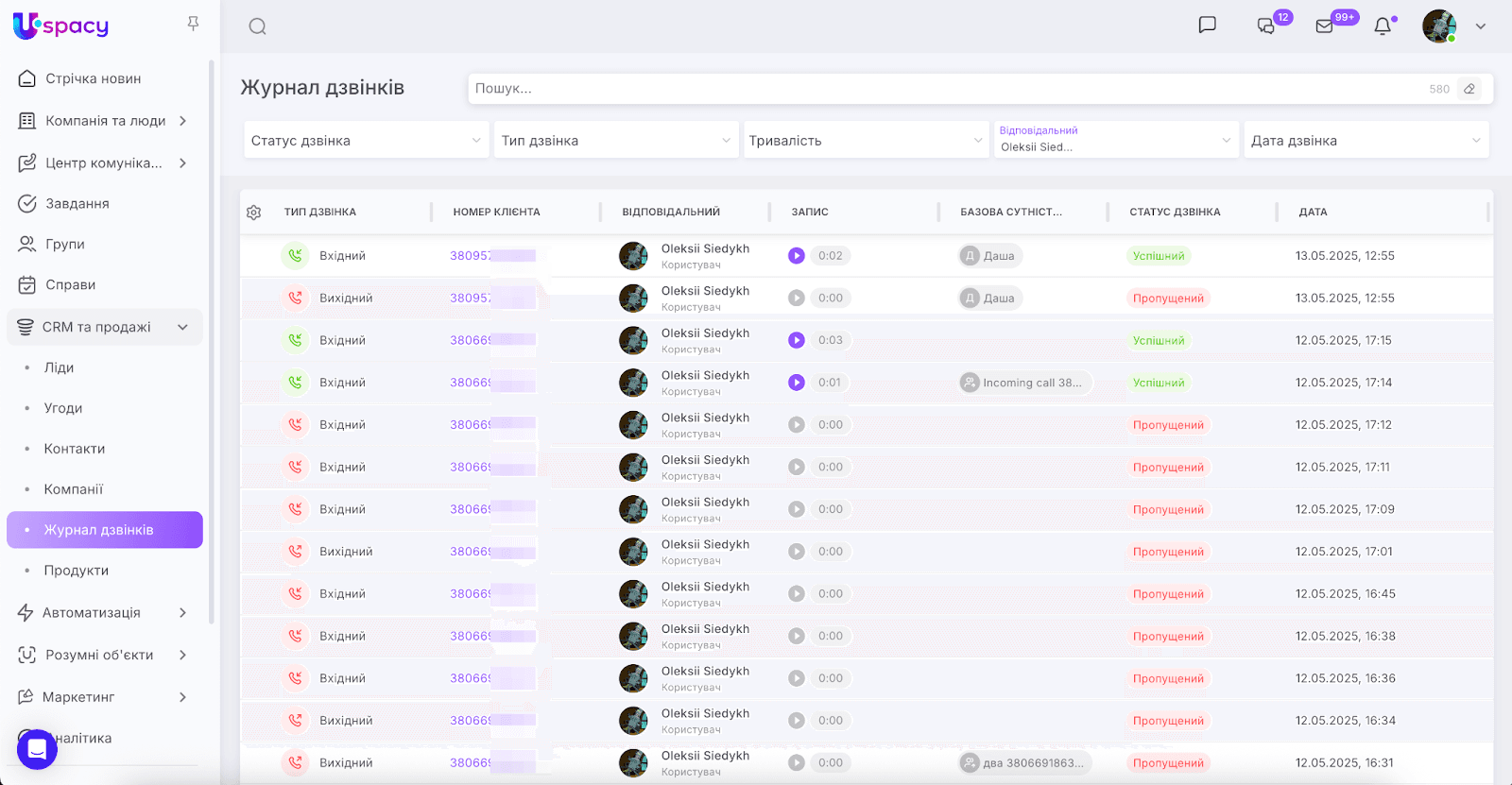This screenshot has height=785, width=1512.
Task: Open the support chat widget button
Action: tap(37, 749)
